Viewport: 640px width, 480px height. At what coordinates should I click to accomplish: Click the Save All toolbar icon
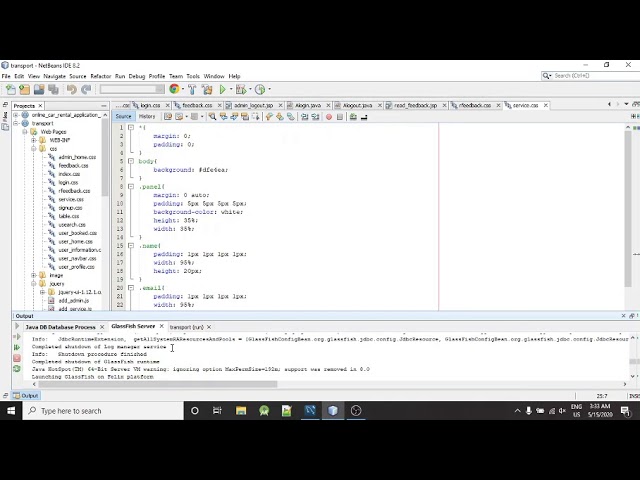(x=53, y=89)
